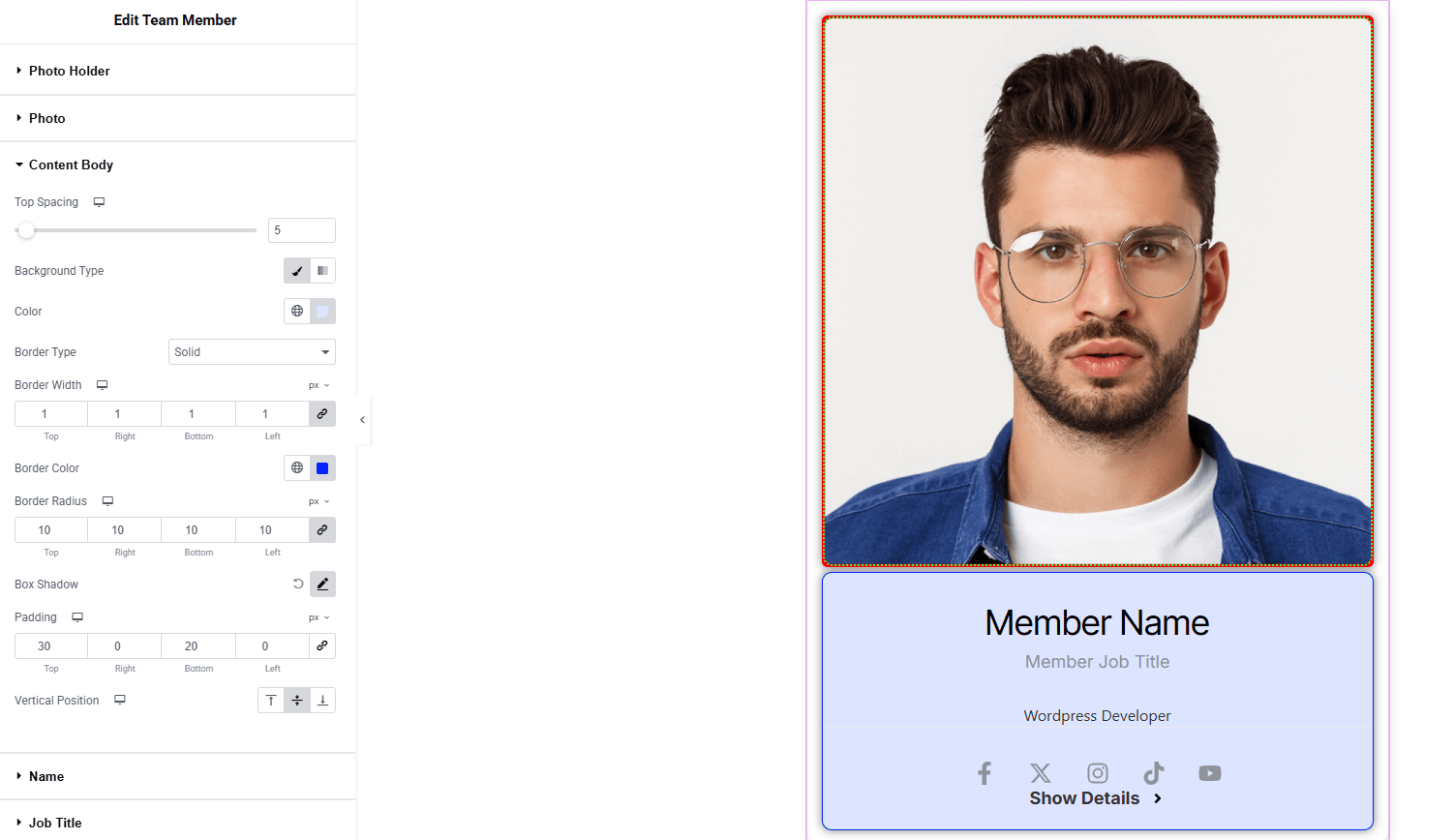Screen dimensions: 1455x840
Task: Click the Instagram social icon
Action: tap(1097, 773)
